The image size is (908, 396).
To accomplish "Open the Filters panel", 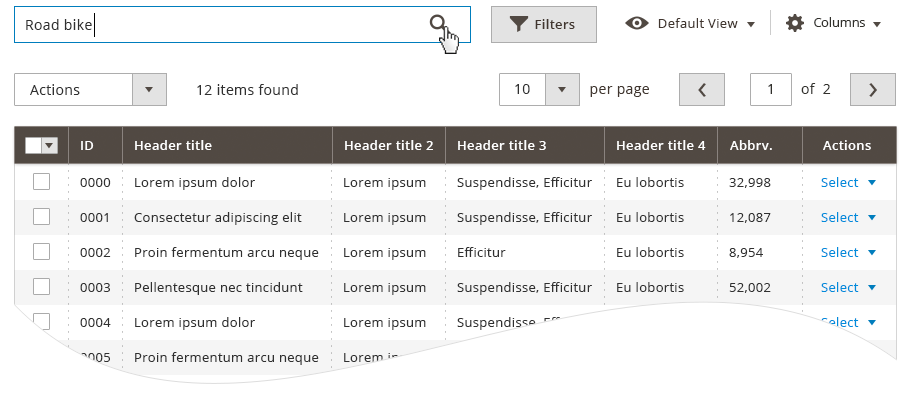I will tap(544, 24).
